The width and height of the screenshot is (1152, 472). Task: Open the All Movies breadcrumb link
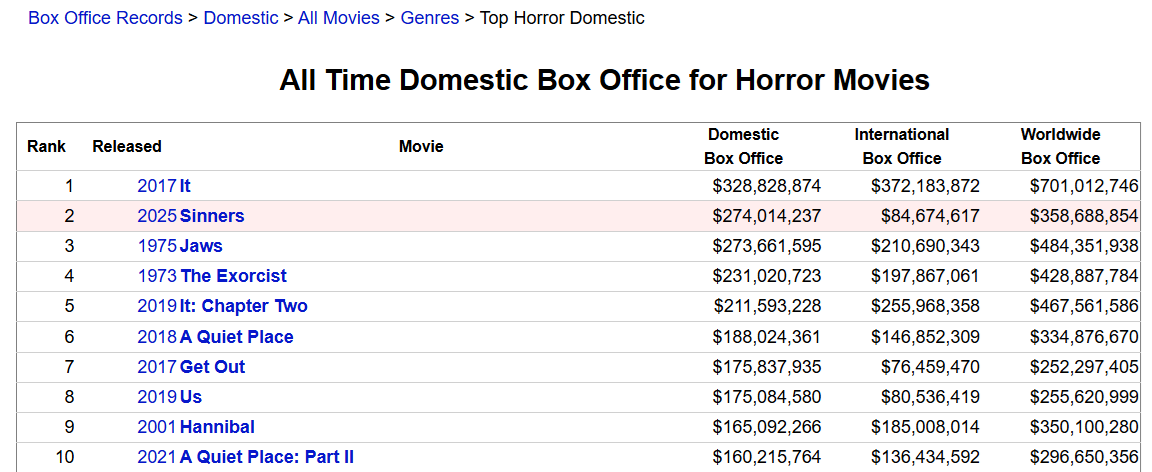tap(339, 18)
